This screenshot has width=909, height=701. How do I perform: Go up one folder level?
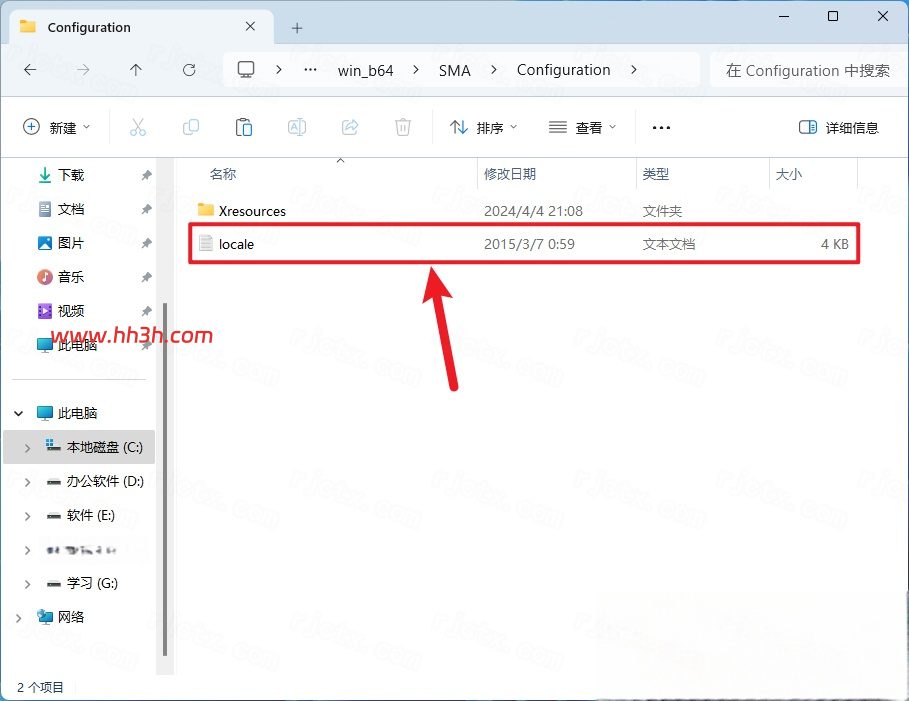pos(136,70)
